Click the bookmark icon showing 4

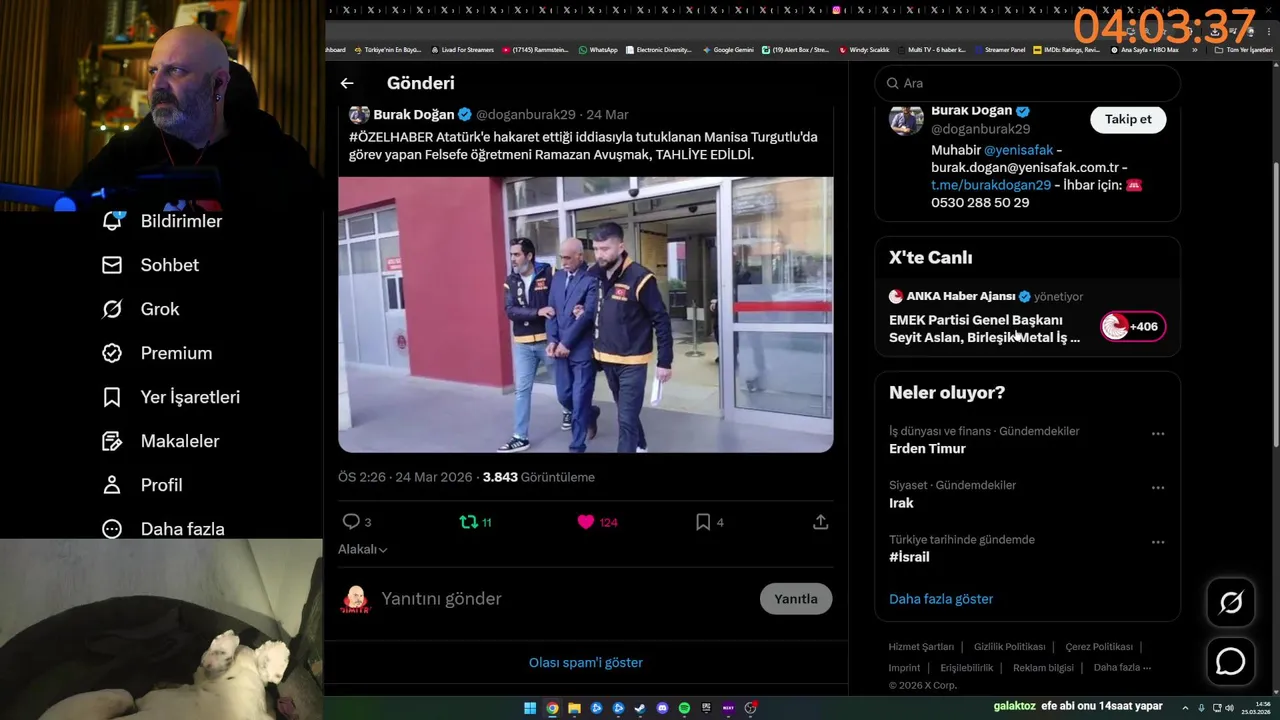pos(703,522)
